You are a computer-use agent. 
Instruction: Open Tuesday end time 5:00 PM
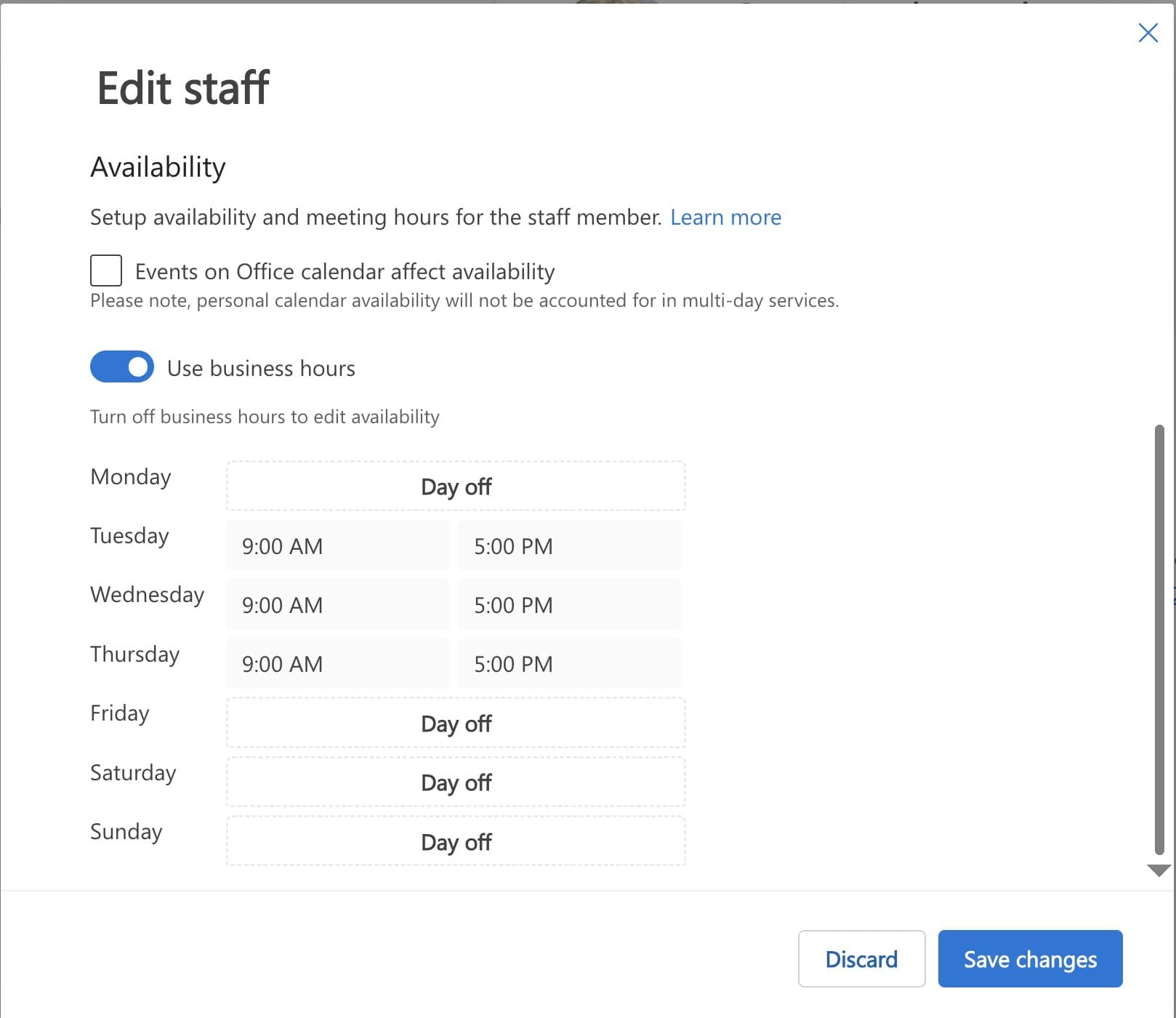pos(569,546)
